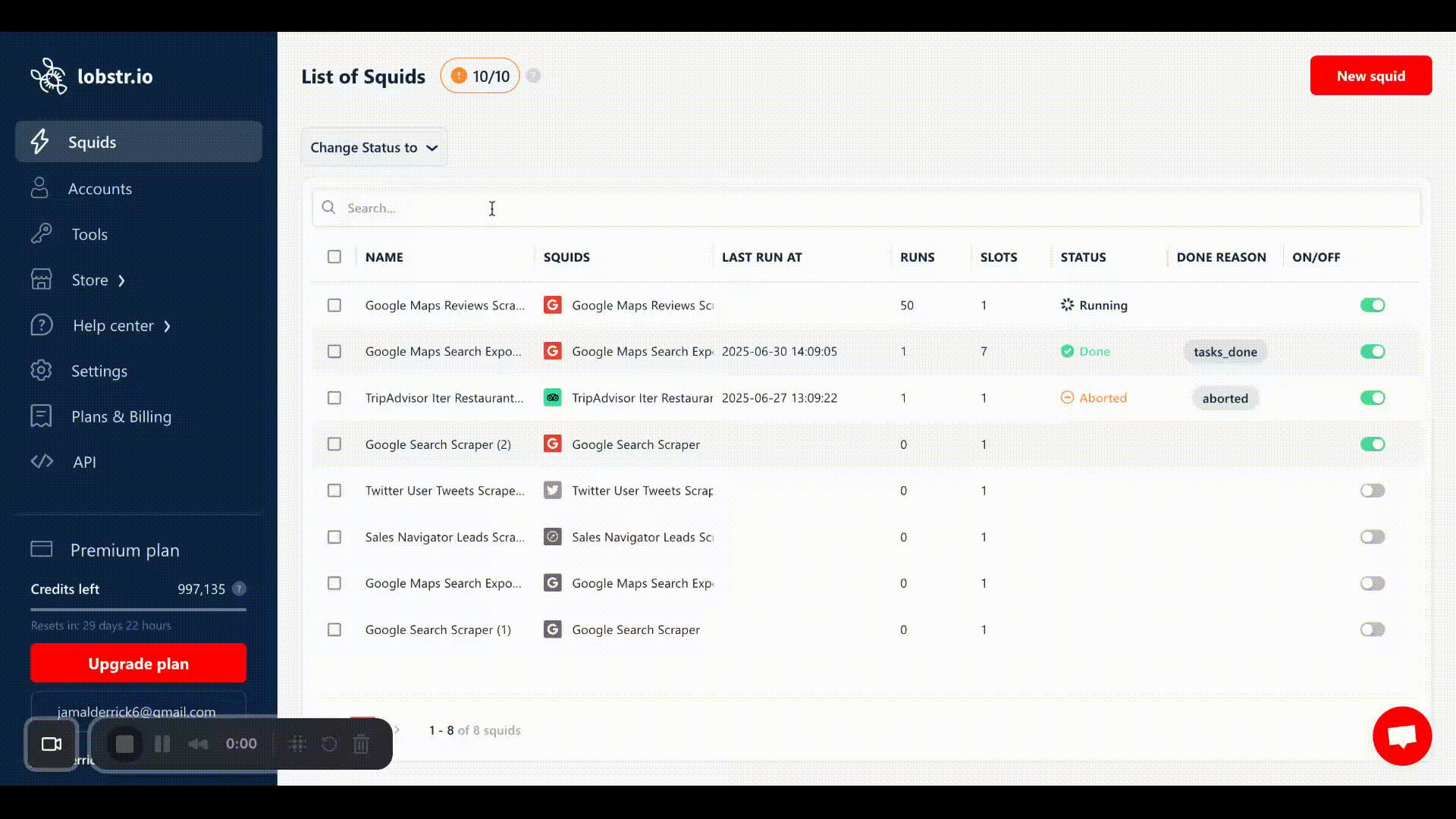Click the API code brackets icon
Image resolution: width=1456 pixels, height=819 pixels.
coord(42,461)
